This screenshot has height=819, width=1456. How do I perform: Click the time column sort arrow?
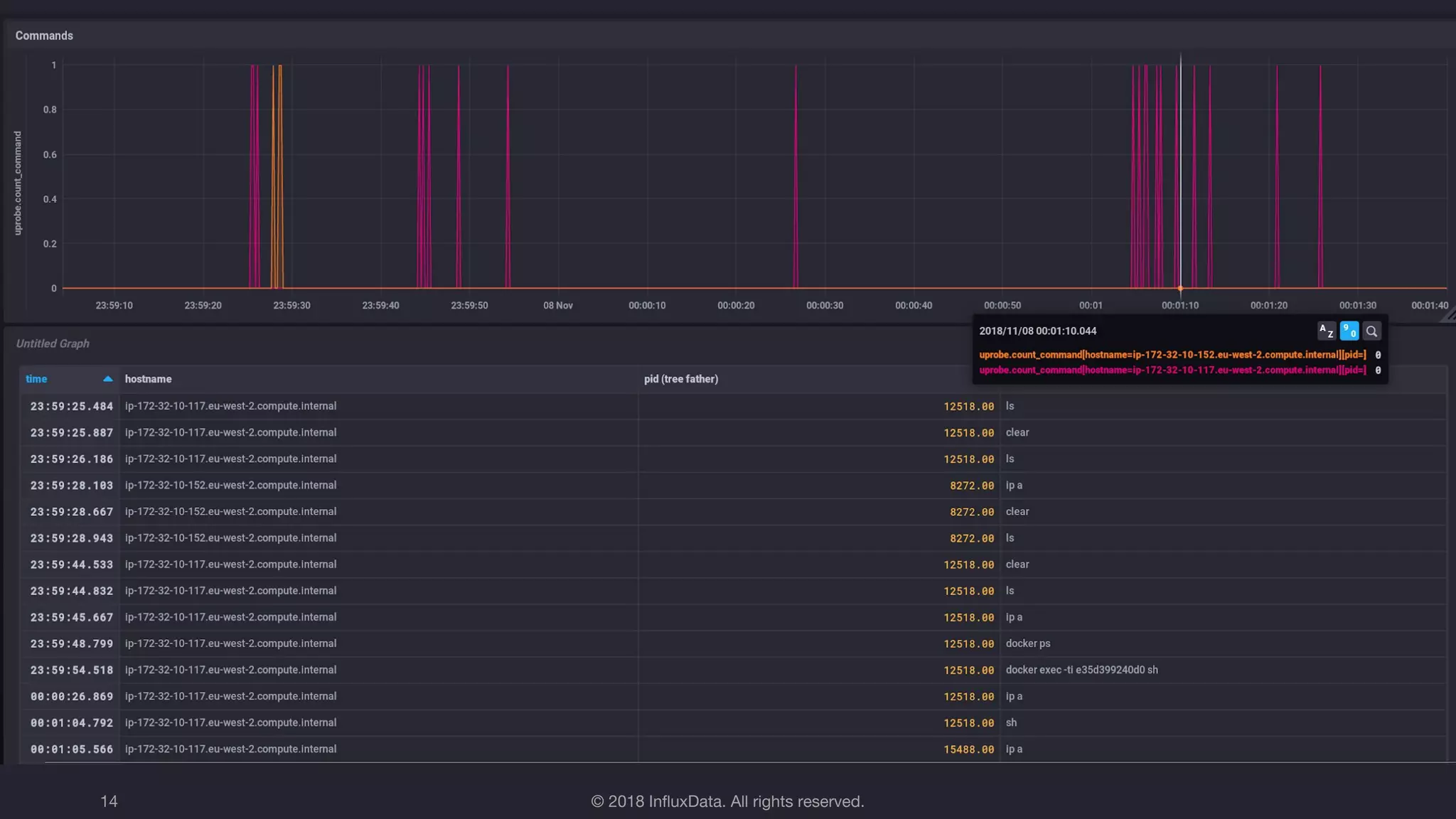(108, 379)
